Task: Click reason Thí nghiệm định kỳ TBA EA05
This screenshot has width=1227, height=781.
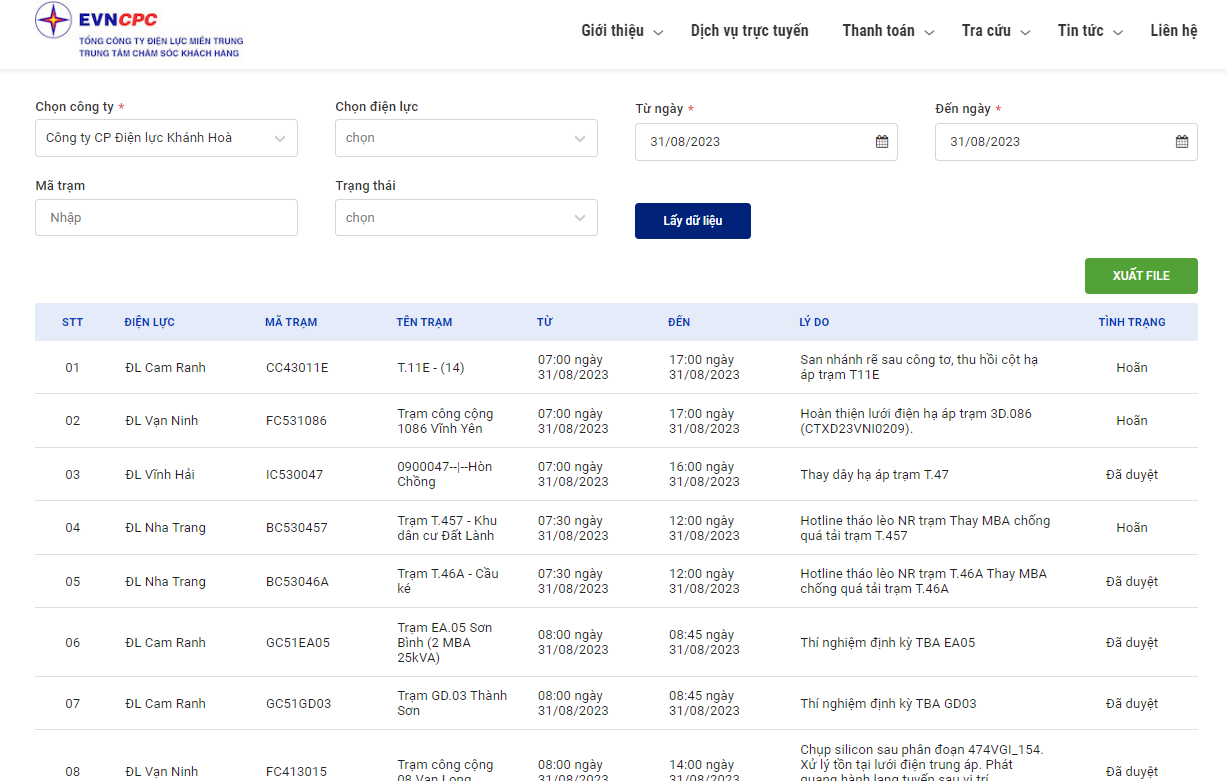Action: pyautogui.click(x=888, y=643)
